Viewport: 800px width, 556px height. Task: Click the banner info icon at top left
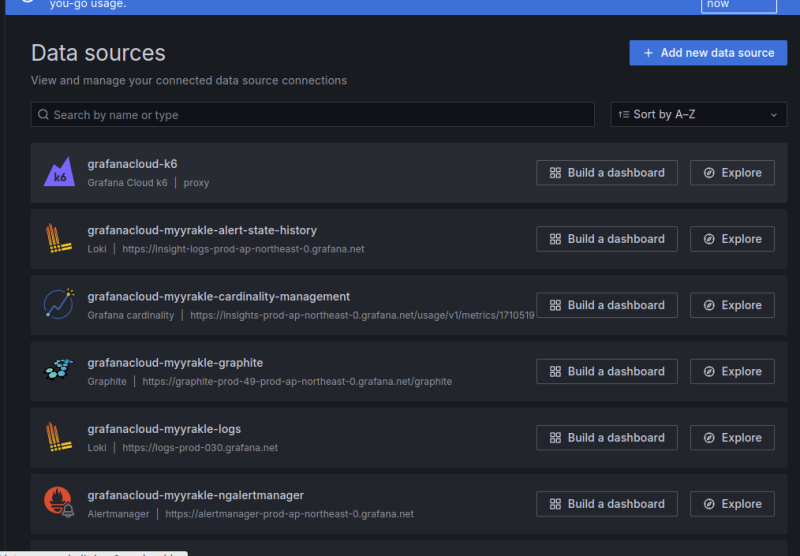[x=27, y=3]
